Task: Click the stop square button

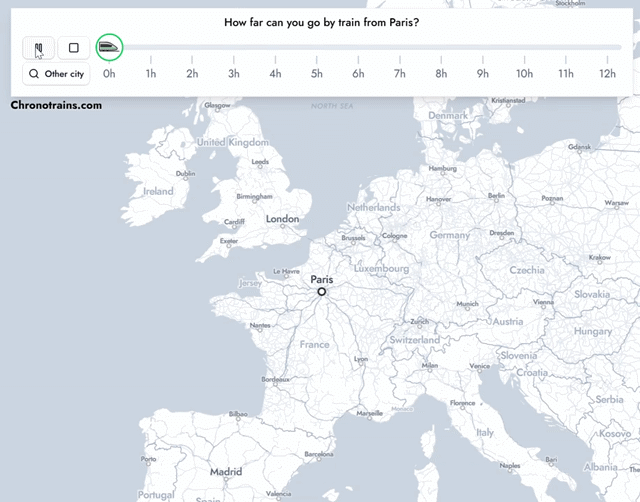Action: pos(74,48)
